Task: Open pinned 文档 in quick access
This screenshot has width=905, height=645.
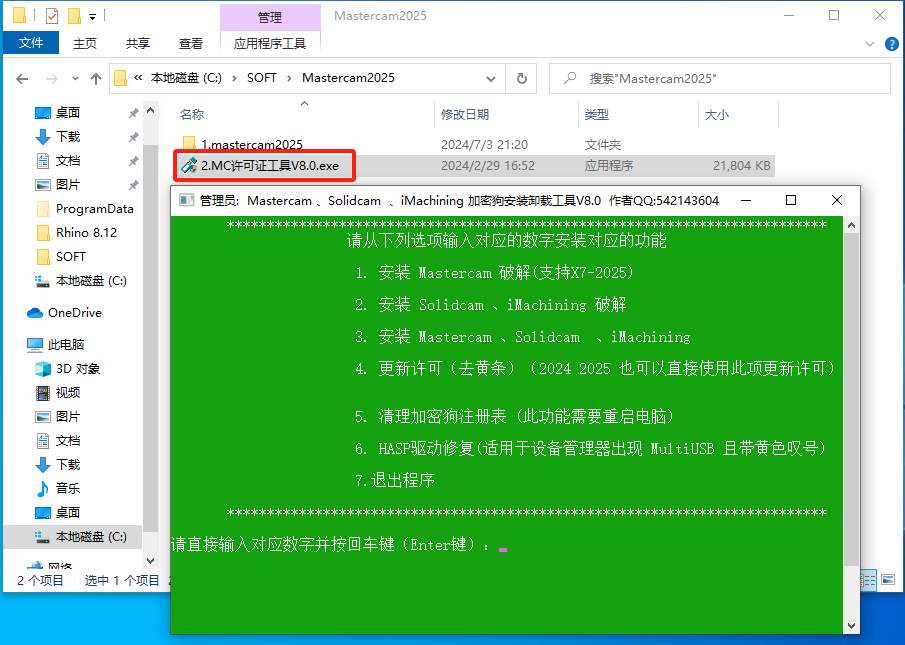Action: 68,161
